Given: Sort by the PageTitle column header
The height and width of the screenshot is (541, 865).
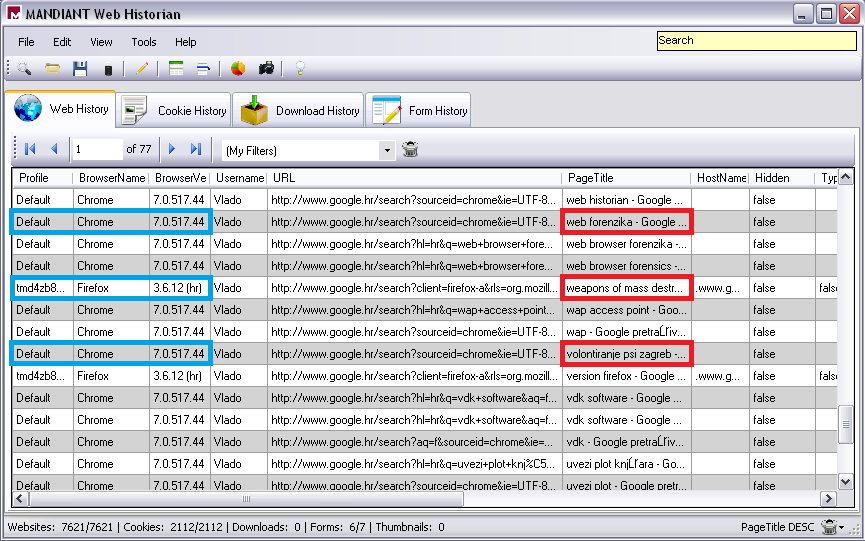Looking at the screenshot, I should tap(625, 178).
